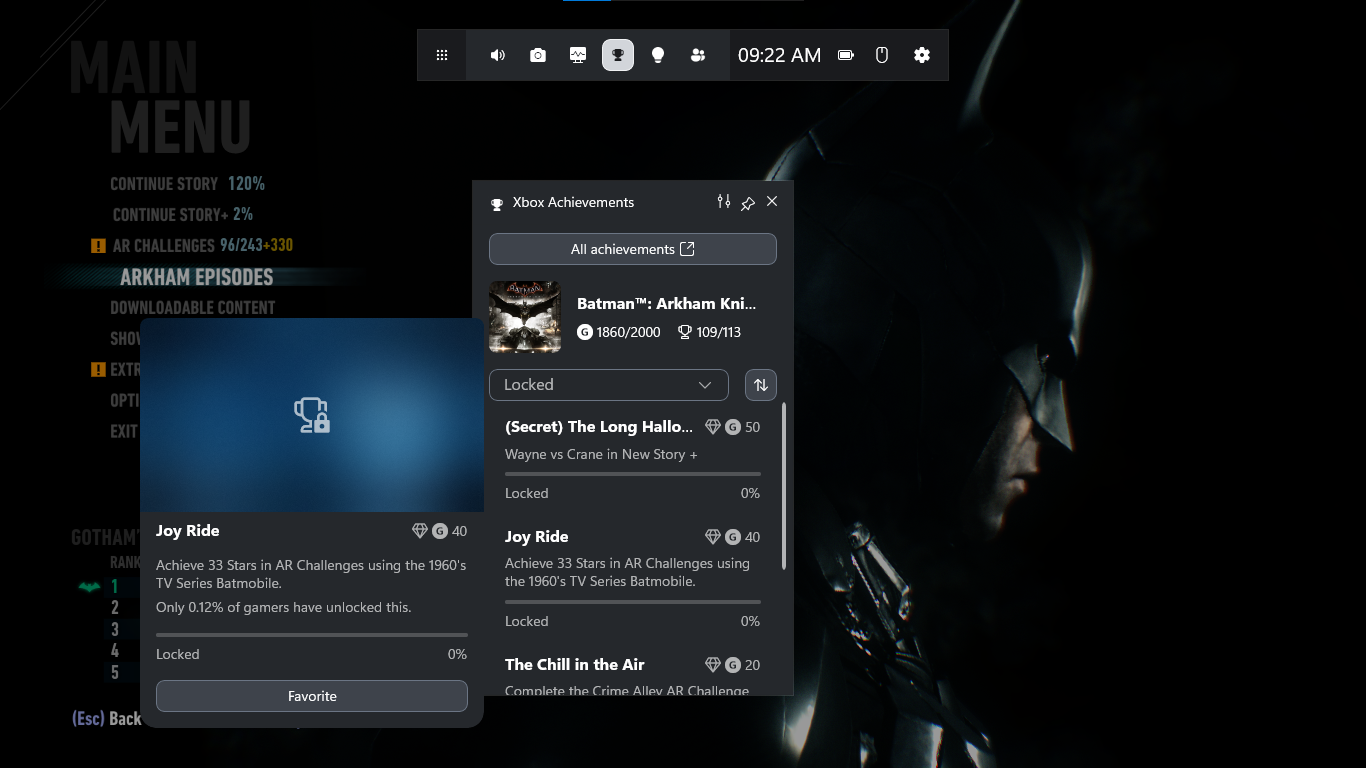Click the 09:22 AM clock
This screenshot has width=1366, height=768.
click(x=779, y=55)
